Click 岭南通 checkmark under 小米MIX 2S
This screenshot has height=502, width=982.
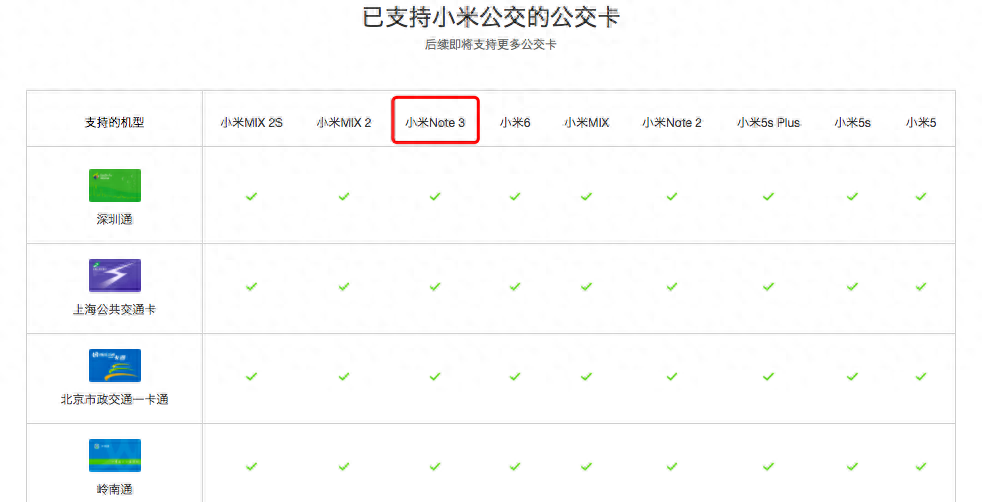tap(252, 467)
